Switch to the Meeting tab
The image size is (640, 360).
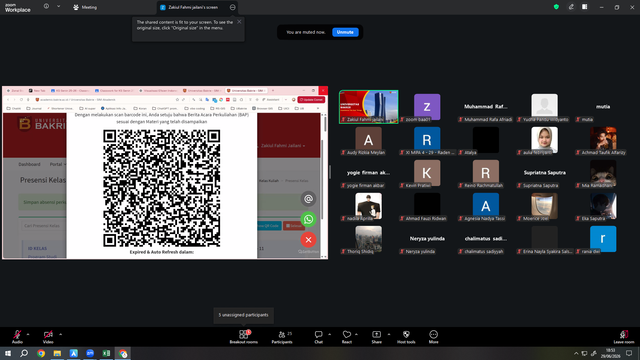(x=85, y=7)
